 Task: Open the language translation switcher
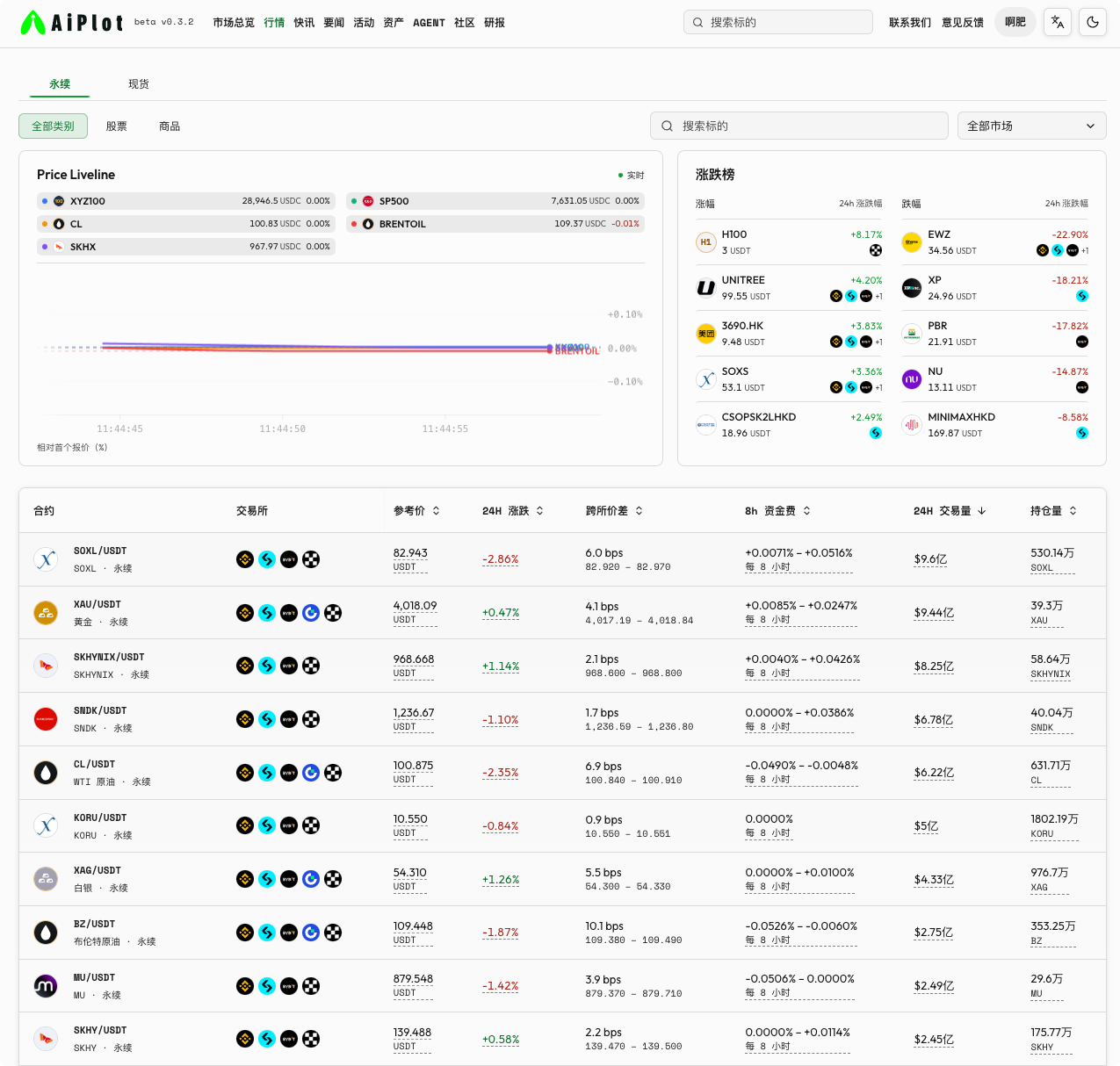coord(1058,22)
